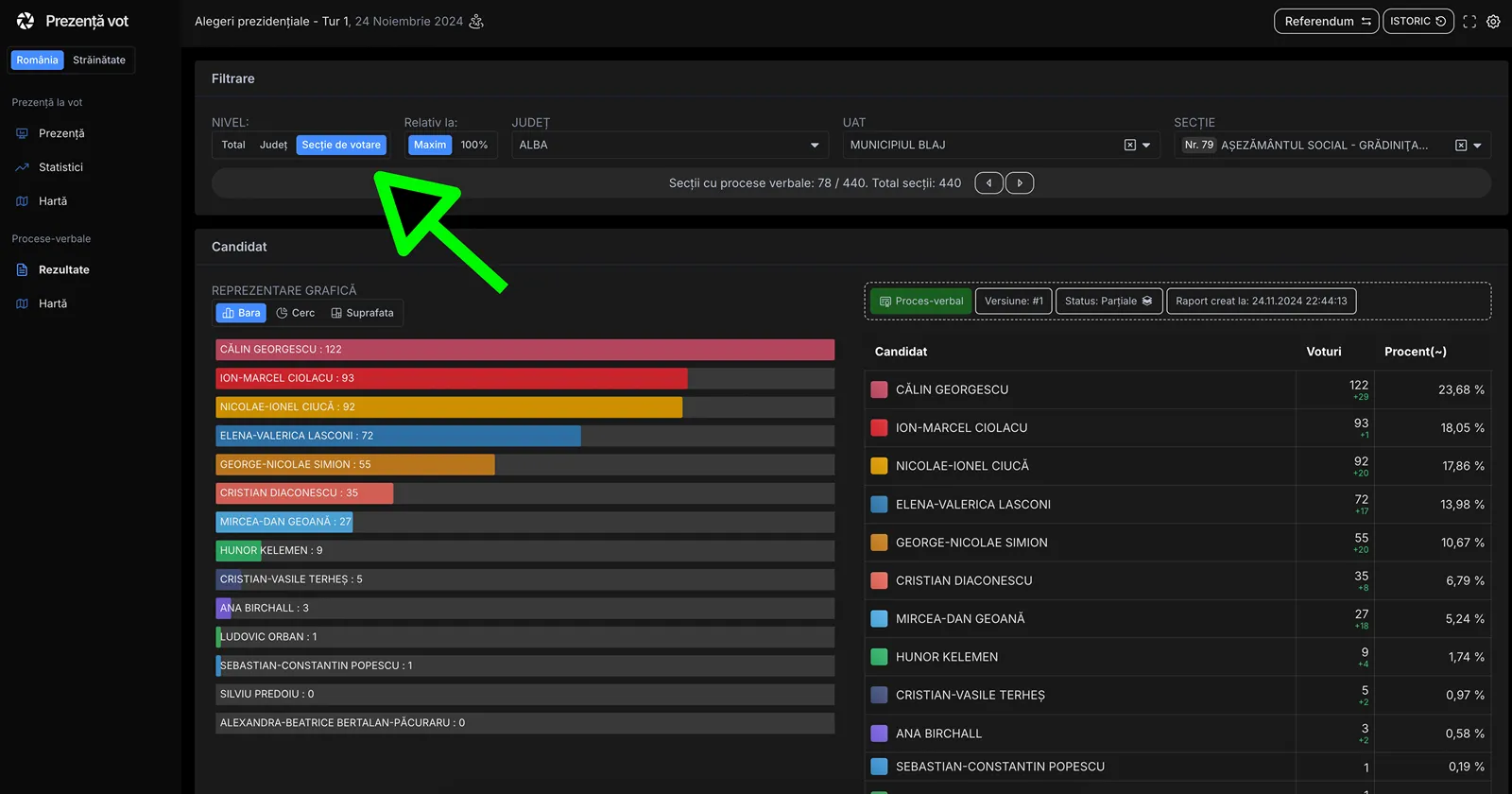Switch chart to Suprafata view
Image resolution: width=1512 pixels, height=794 pixels.
tap(363, 313)
